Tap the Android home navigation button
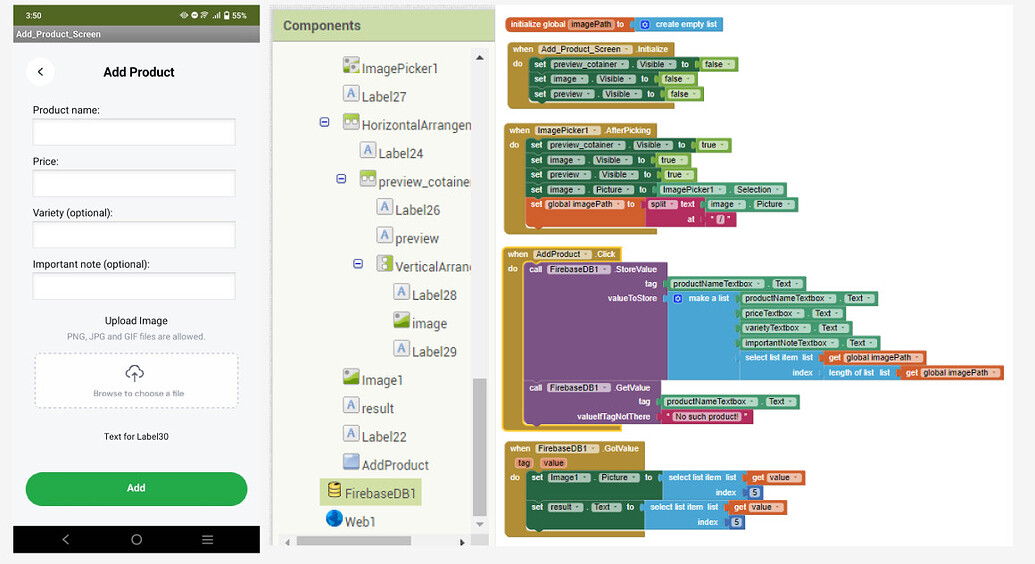1035x564 pixels. tap(136, 540)
